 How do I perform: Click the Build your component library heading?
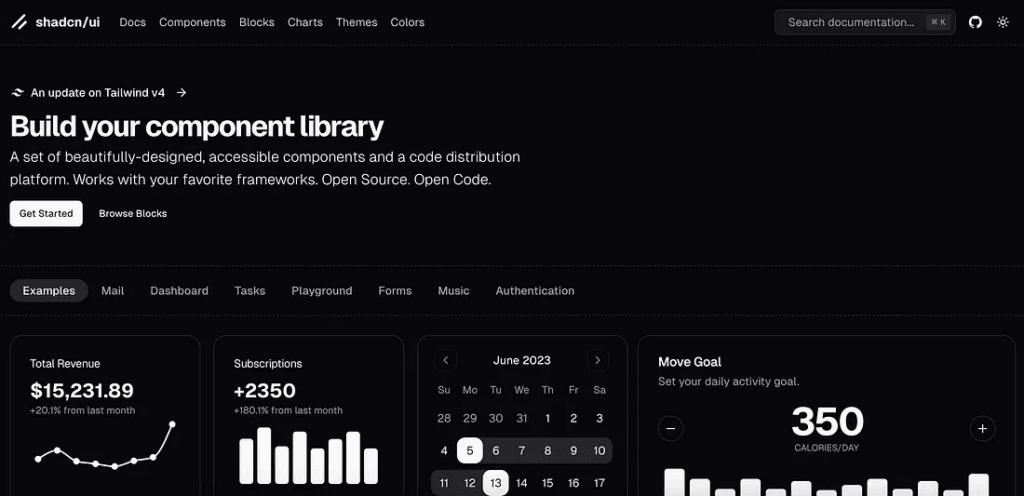[x=197, y=127]
